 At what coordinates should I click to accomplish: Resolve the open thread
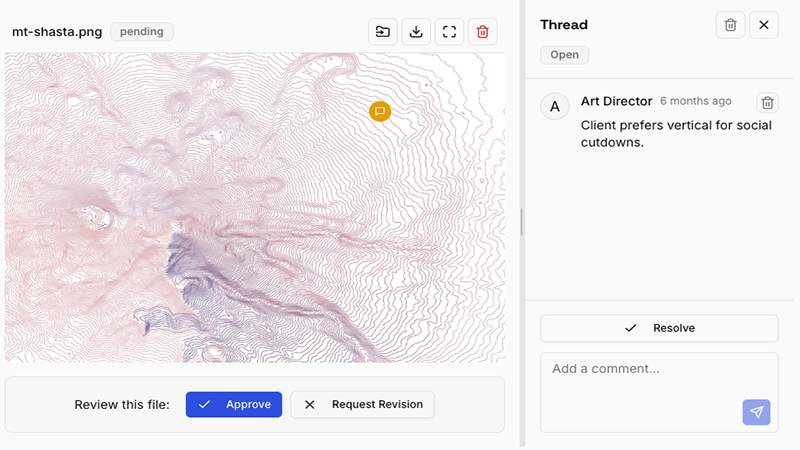tap(659, 328)
